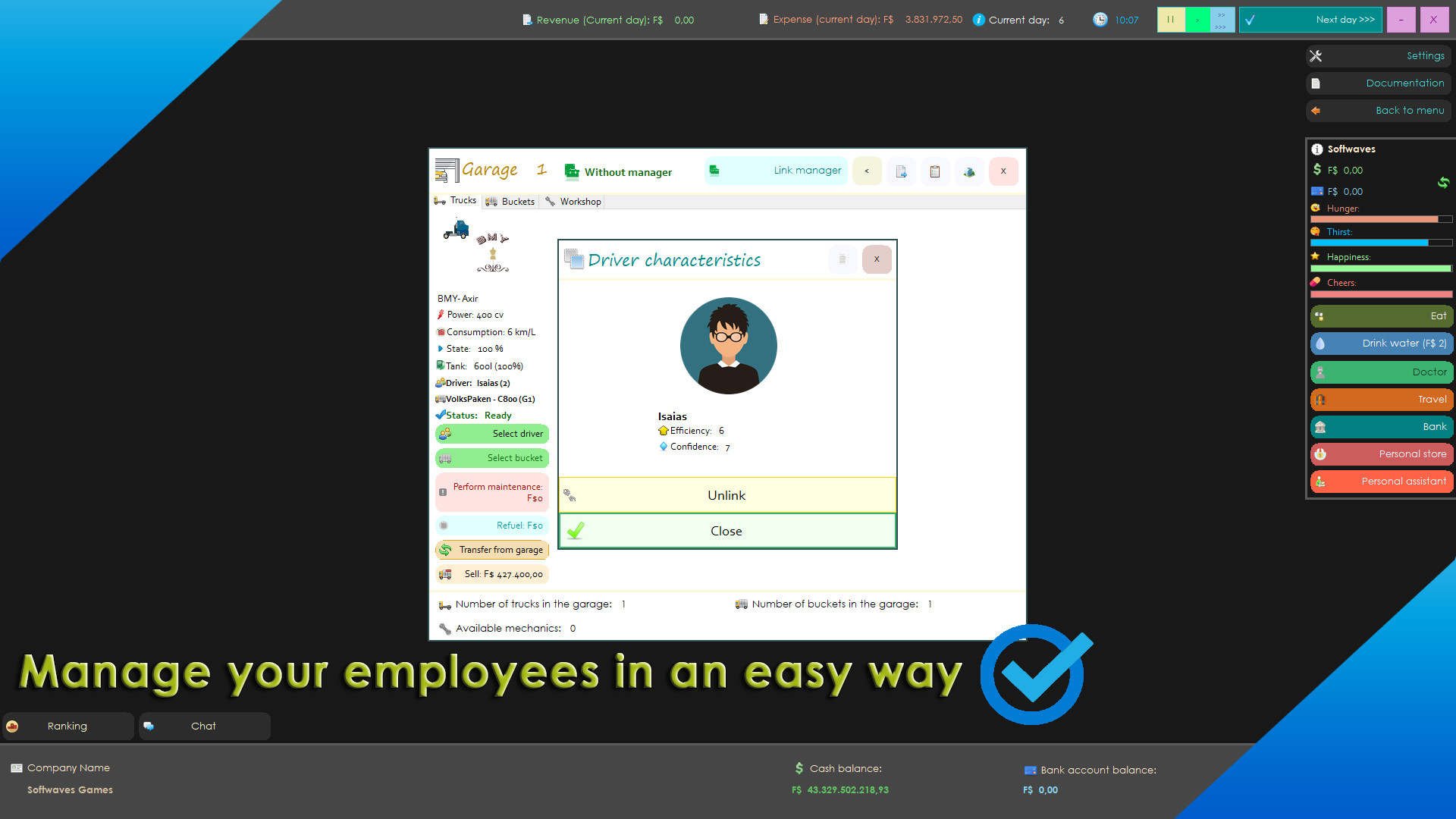Pause the game speed control
This screenshot has height=819, width=1456.
[x=1171, y=20]
